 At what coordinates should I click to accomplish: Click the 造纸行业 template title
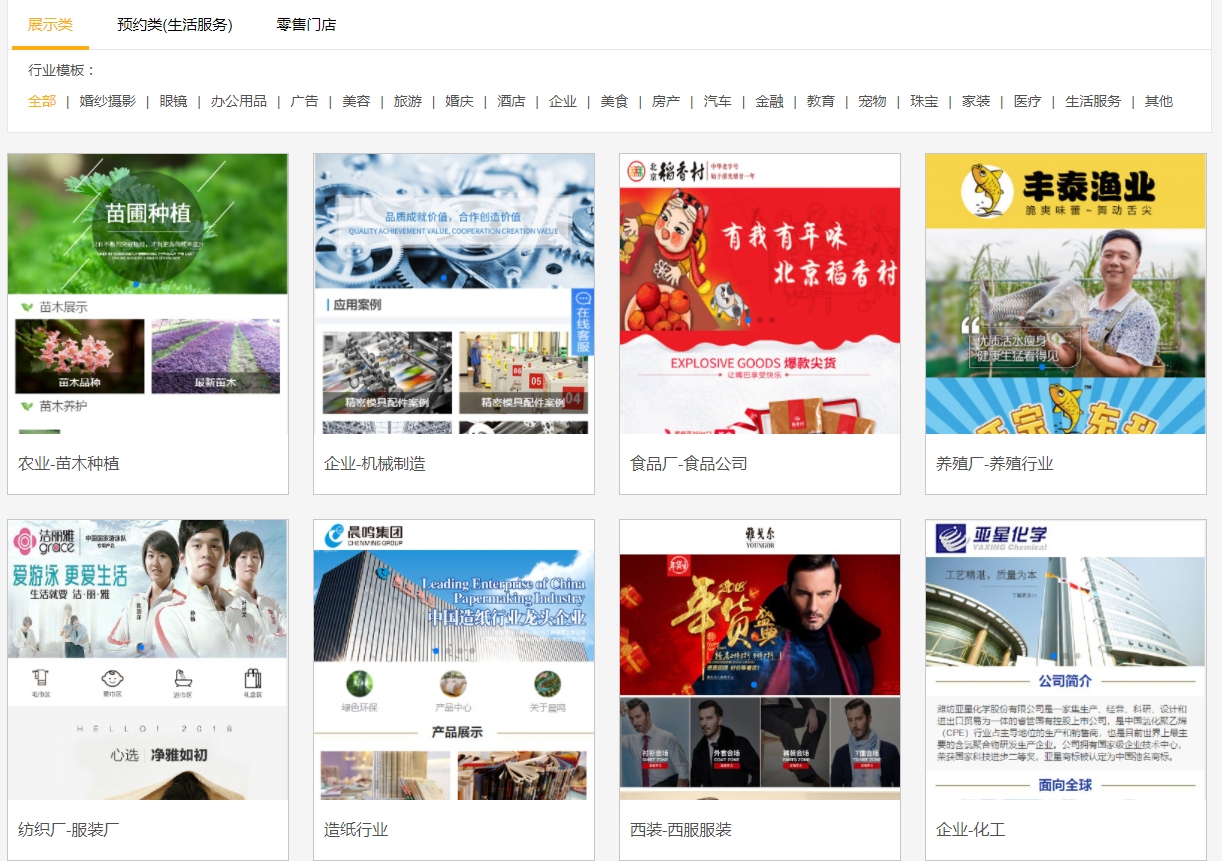point(356,830)
